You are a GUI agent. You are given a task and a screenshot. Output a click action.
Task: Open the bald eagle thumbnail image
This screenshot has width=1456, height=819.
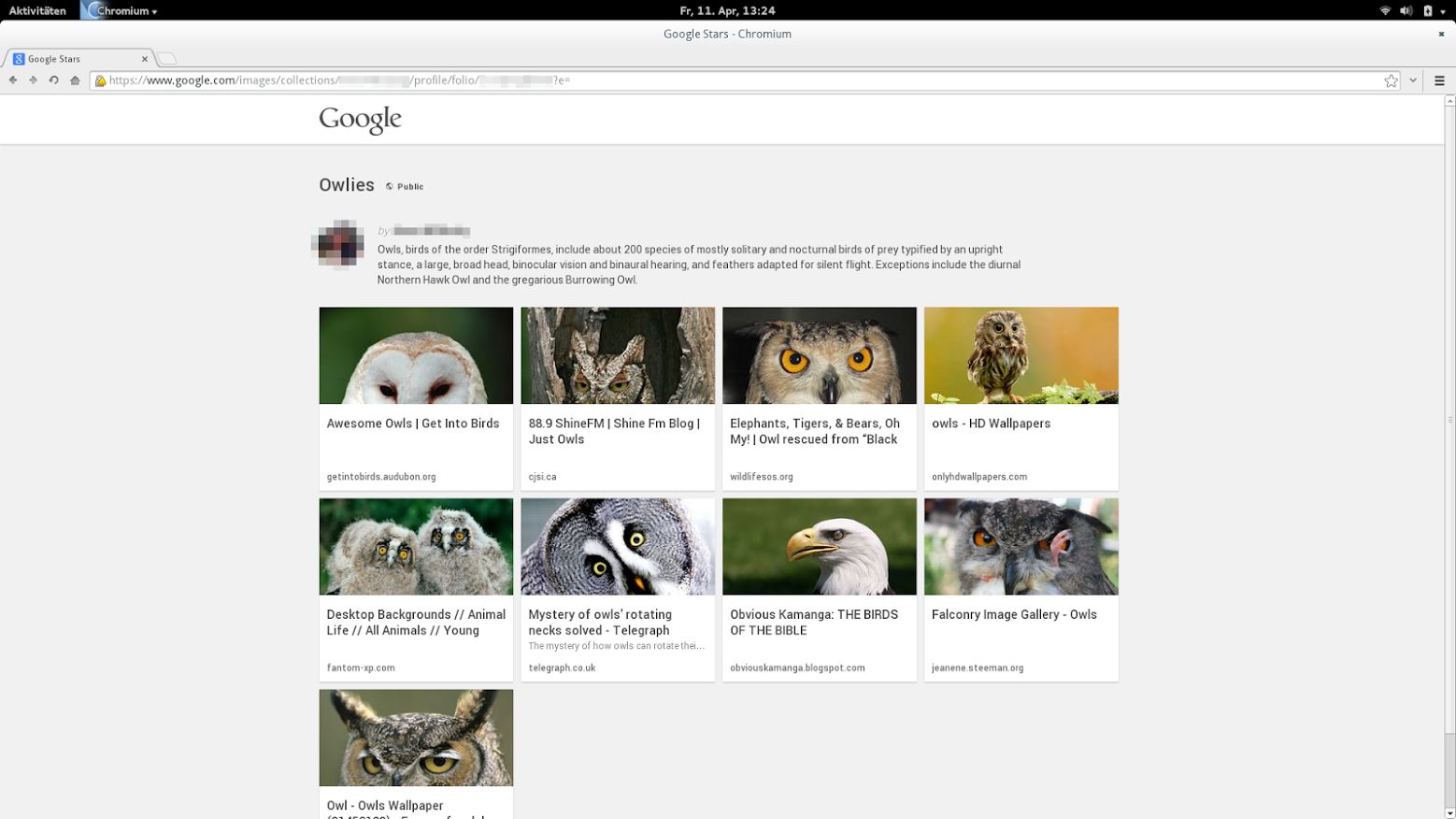tap(820, 546)
